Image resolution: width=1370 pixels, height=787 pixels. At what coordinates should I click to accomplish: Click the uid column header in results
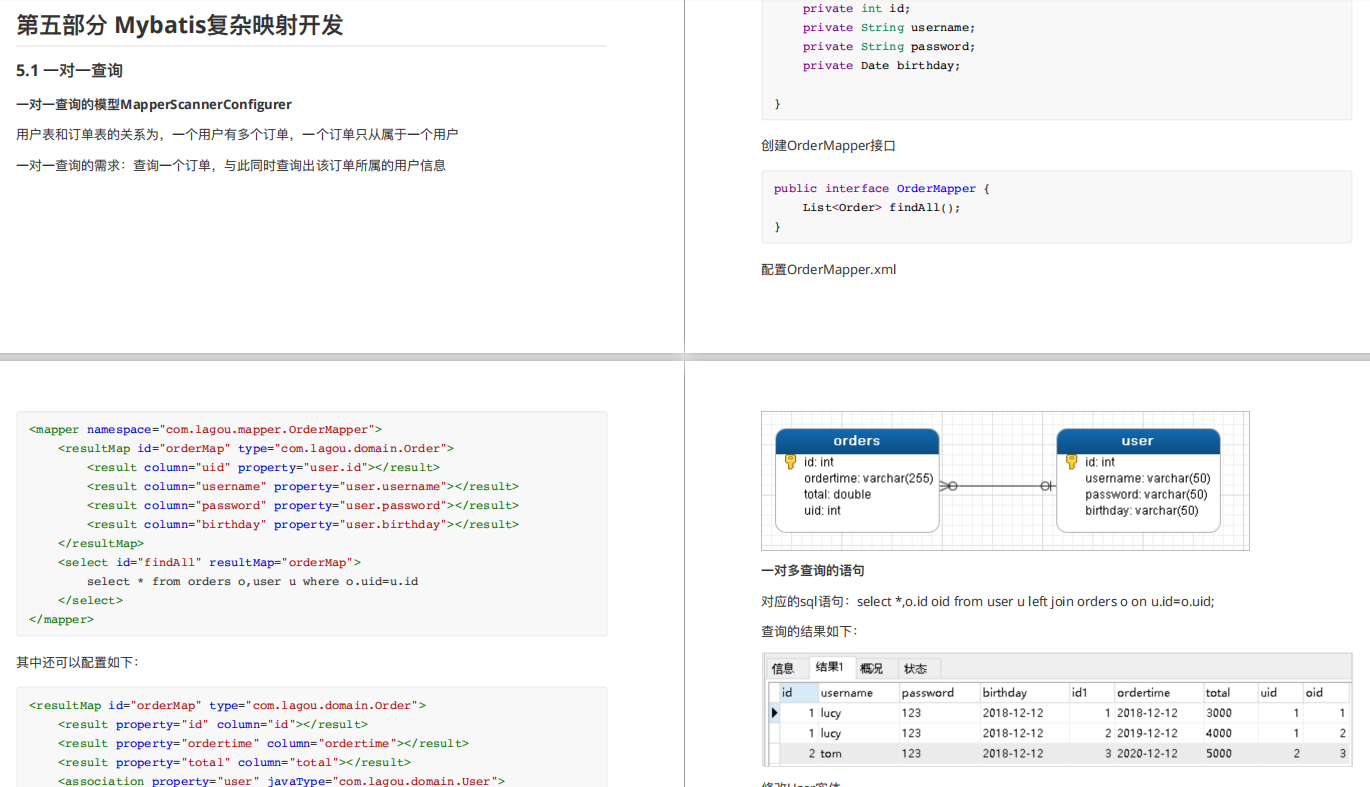(1281, 692)
